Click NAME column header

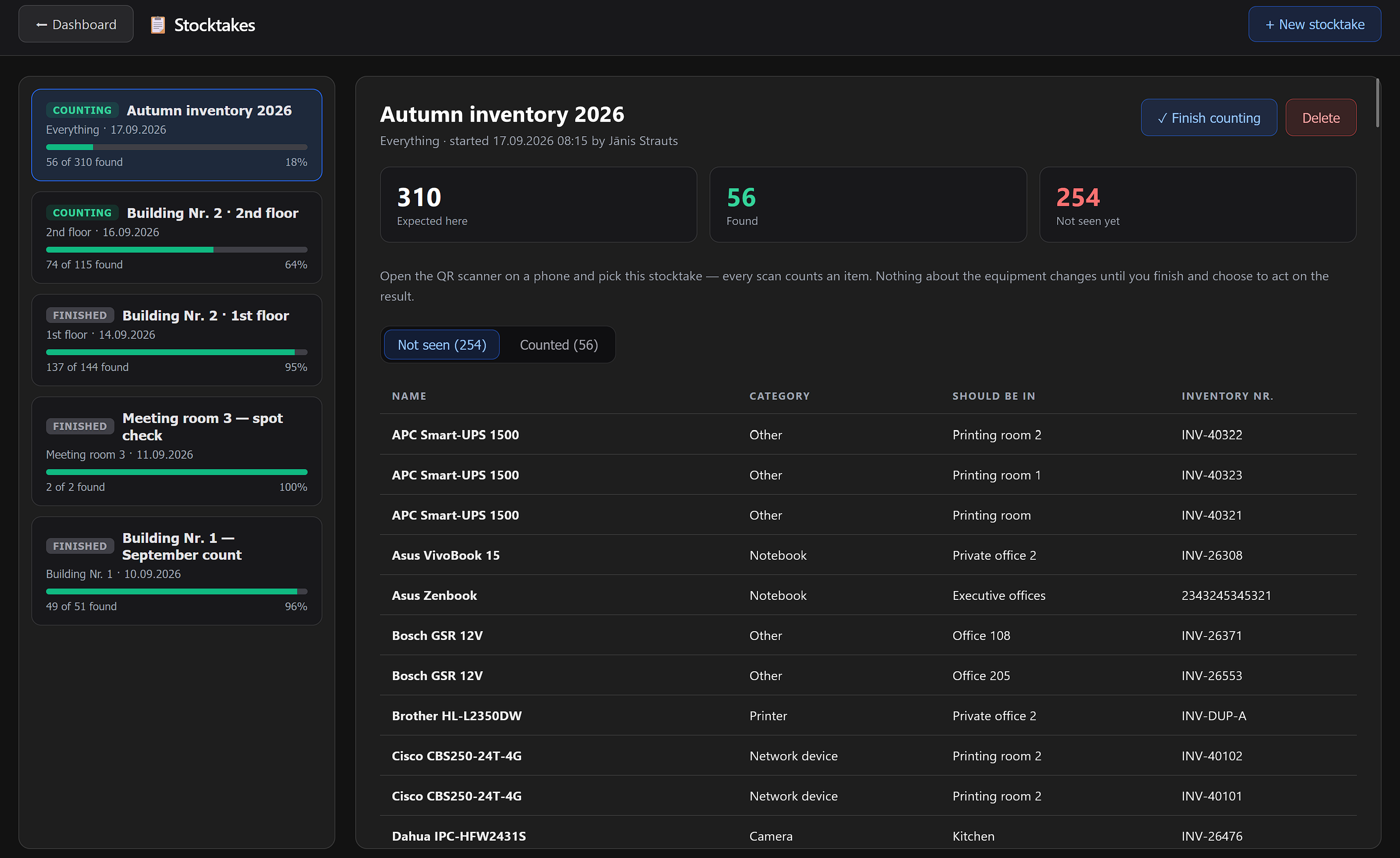point(409,396)
